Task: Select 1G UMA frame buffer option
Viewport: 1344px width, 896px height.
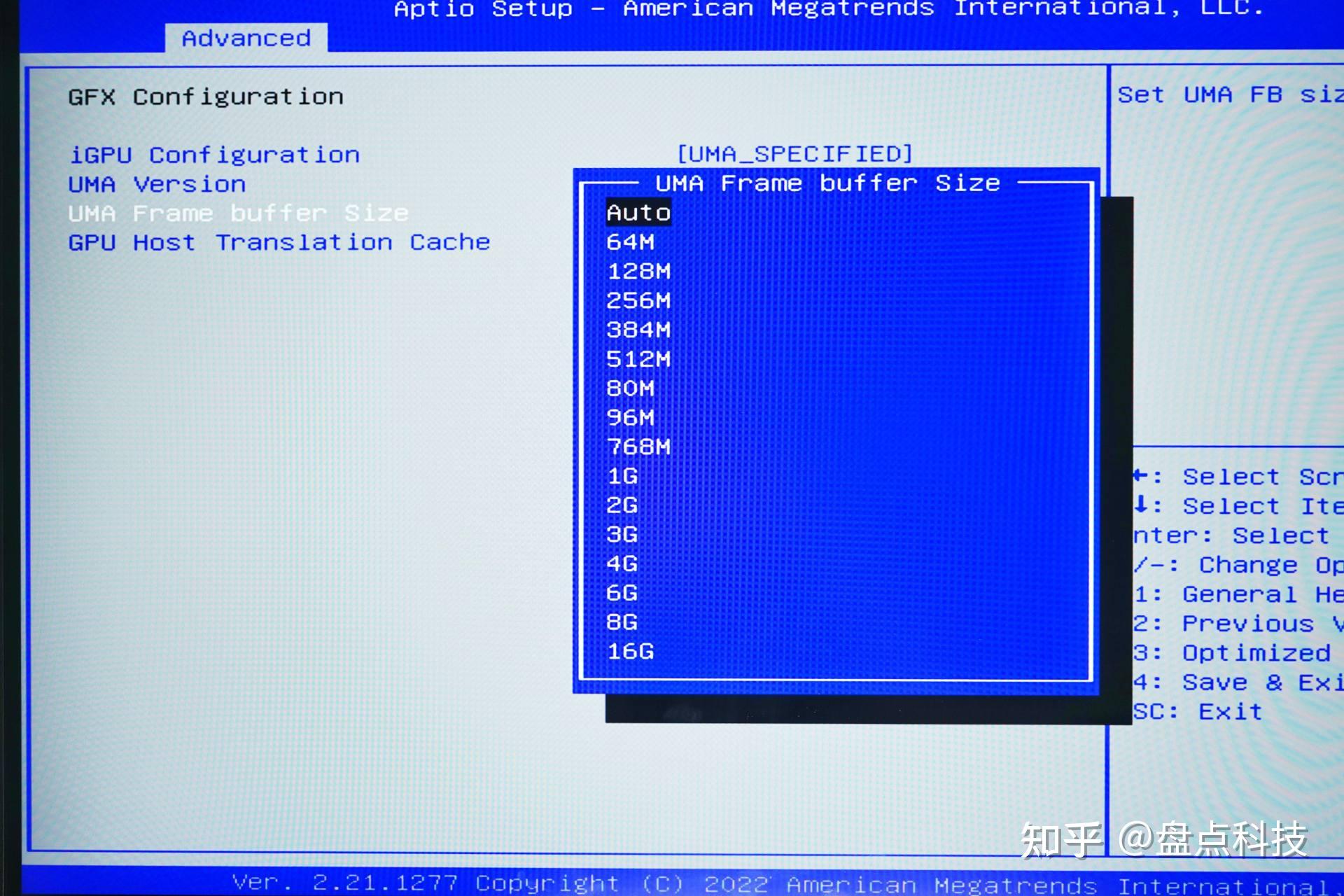Action: [x=621, y=475]
